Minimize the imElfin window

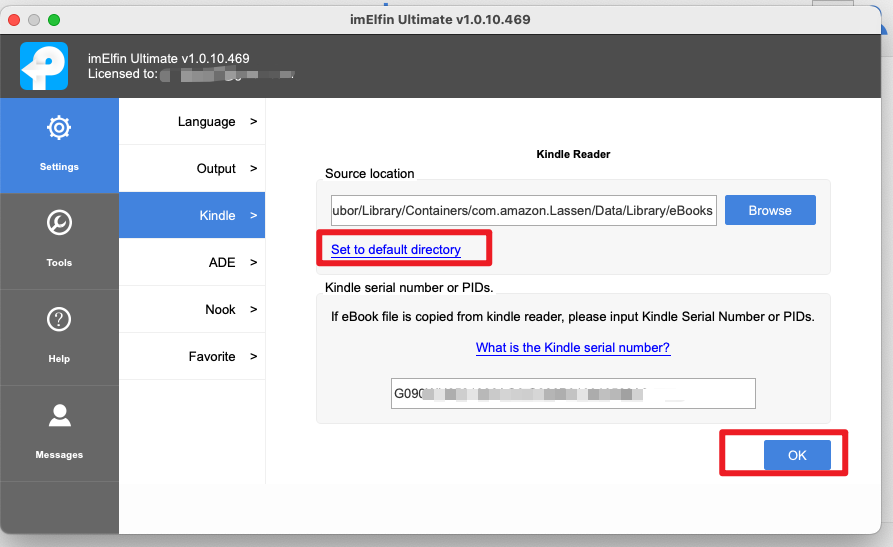click(x=34, y=20)
